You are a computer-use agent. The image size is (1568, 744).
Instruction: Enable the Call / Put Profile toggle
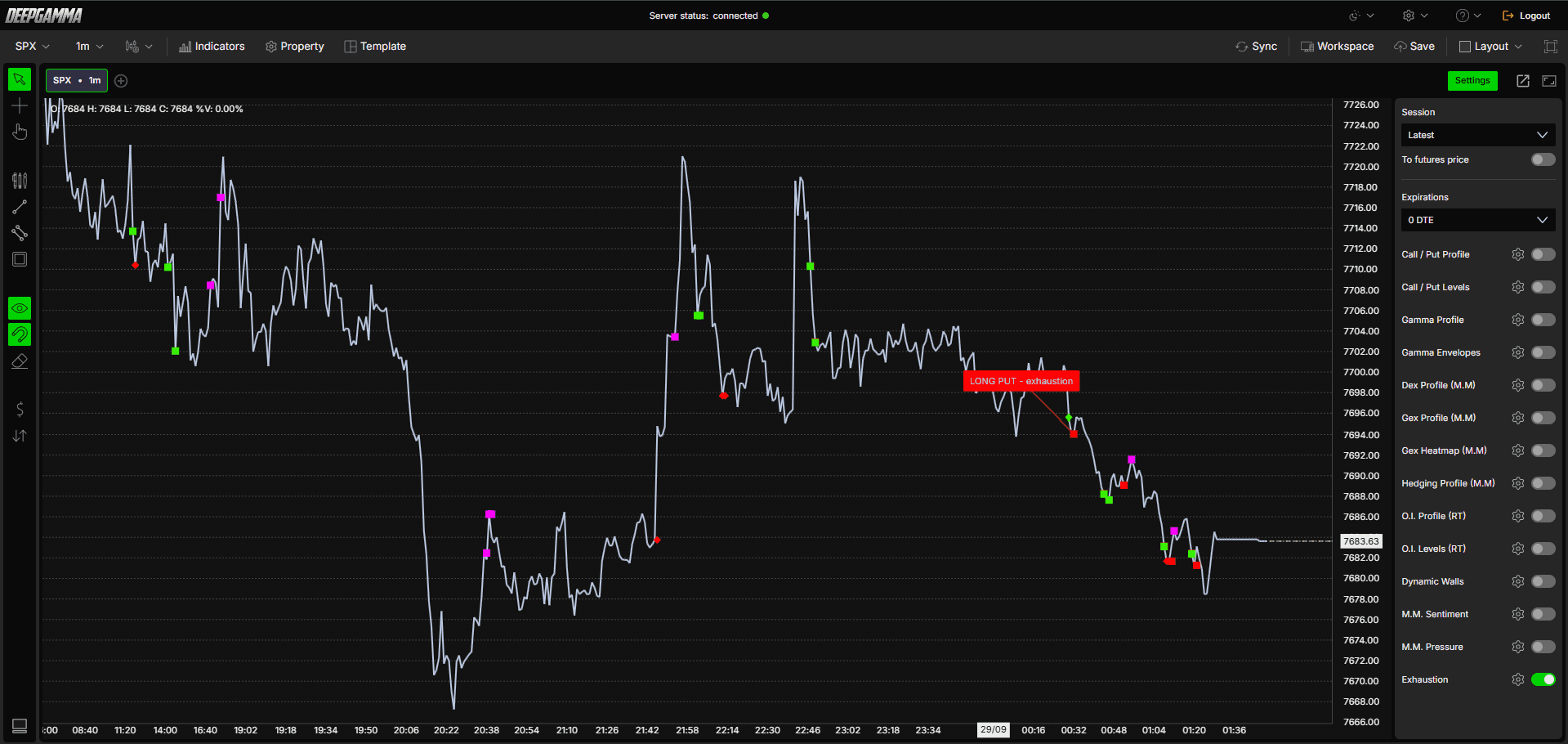click(1543, 254)
